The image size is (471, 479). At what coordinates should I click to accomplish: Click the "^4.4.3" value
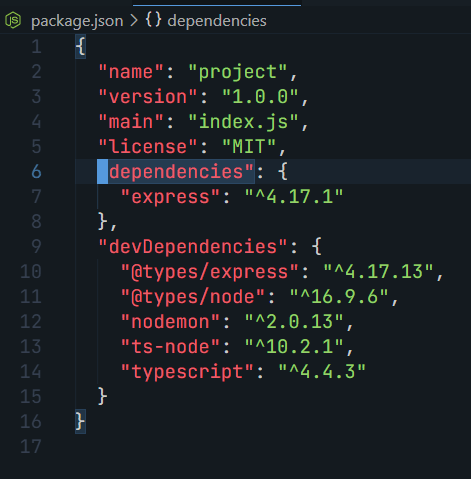click(322, 372)
